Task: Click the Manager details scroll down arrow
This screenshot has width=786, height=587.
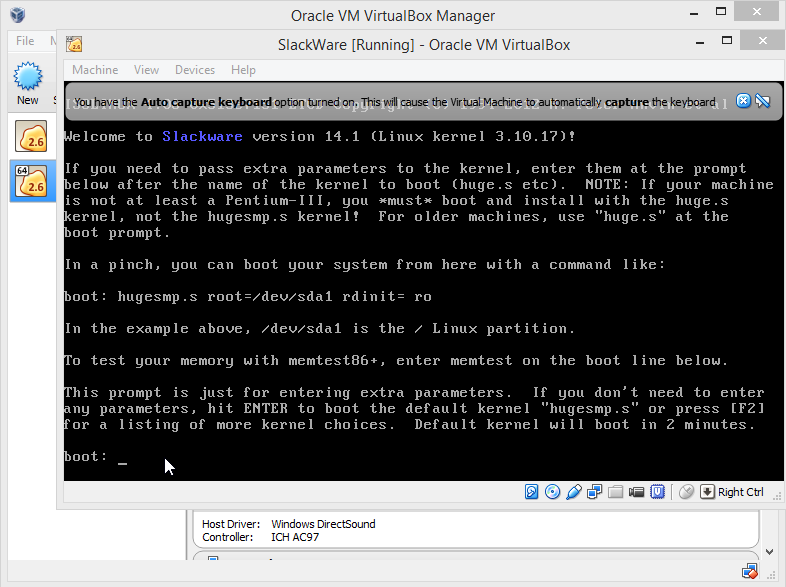Action: coord(769,552)
